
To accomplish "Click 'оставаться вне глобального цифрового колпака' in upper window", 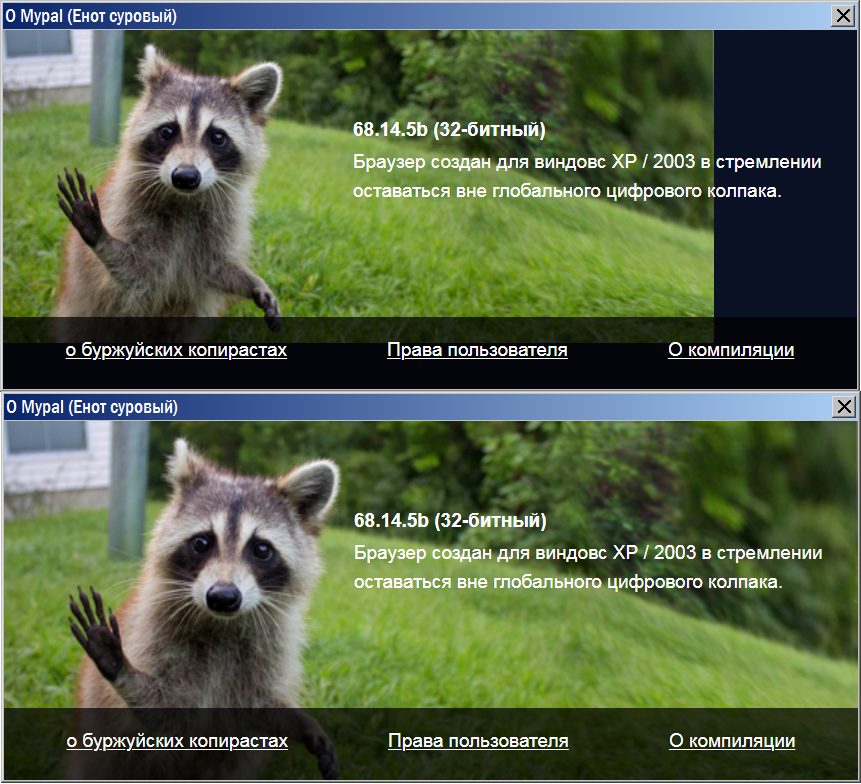I will (x=567, y=191).
